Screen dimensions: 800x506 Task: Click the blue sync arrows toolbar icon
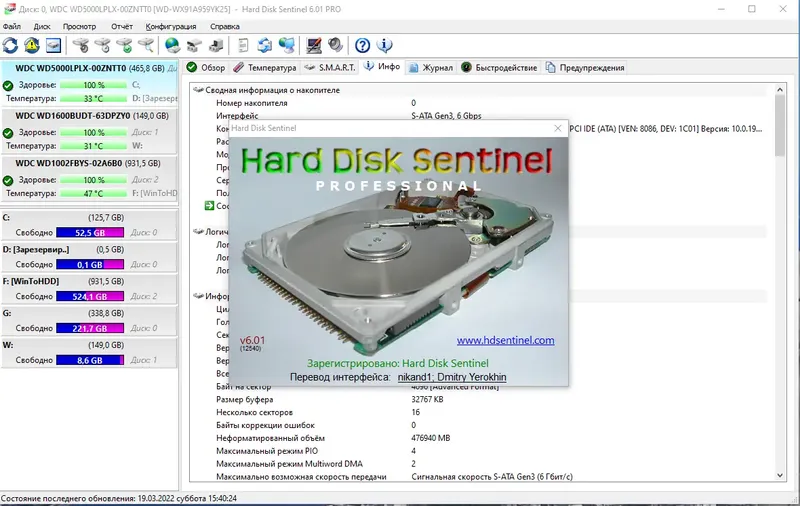tap(264, 45)
